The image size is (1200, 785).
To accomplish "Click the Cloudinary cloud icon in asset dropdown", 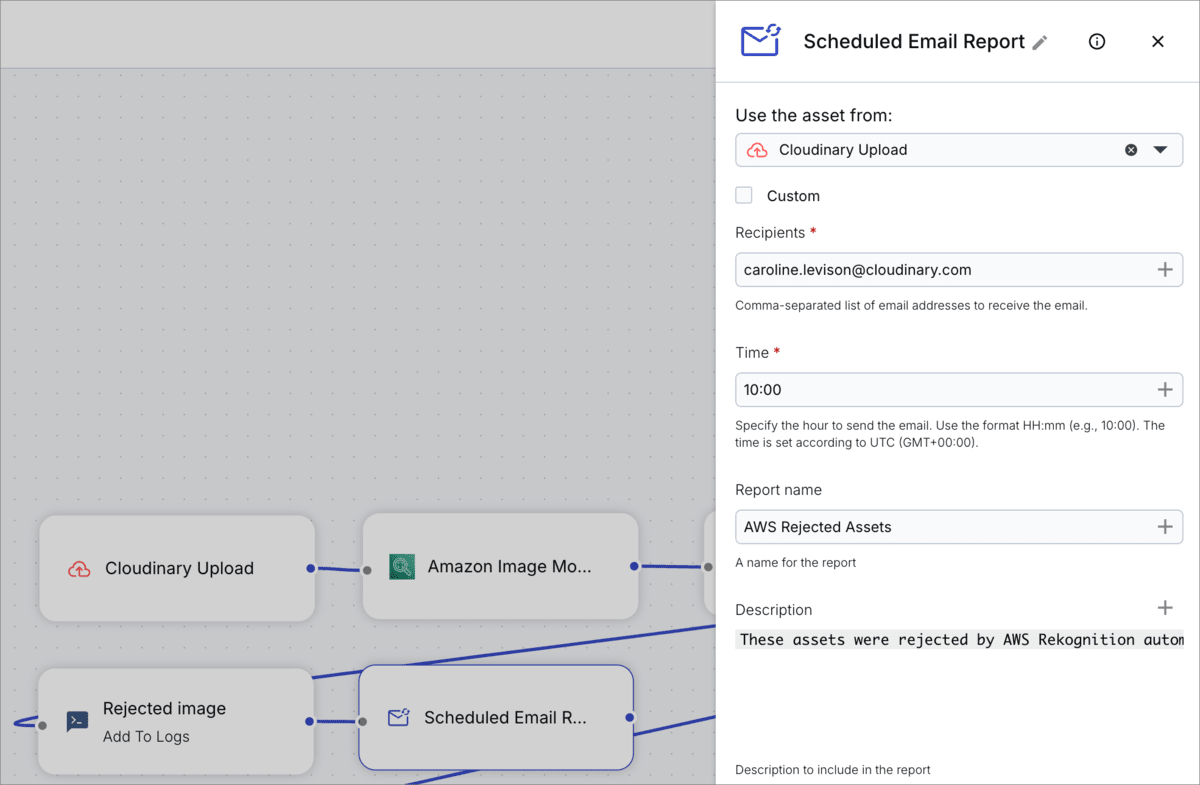I will [757, 150].
